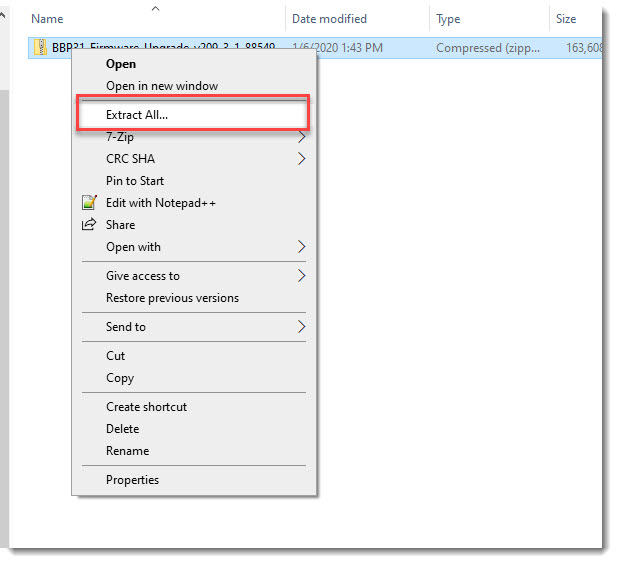
Task: Expand the CRC SHA submenu arrow
Action: (x=301, y=159)
